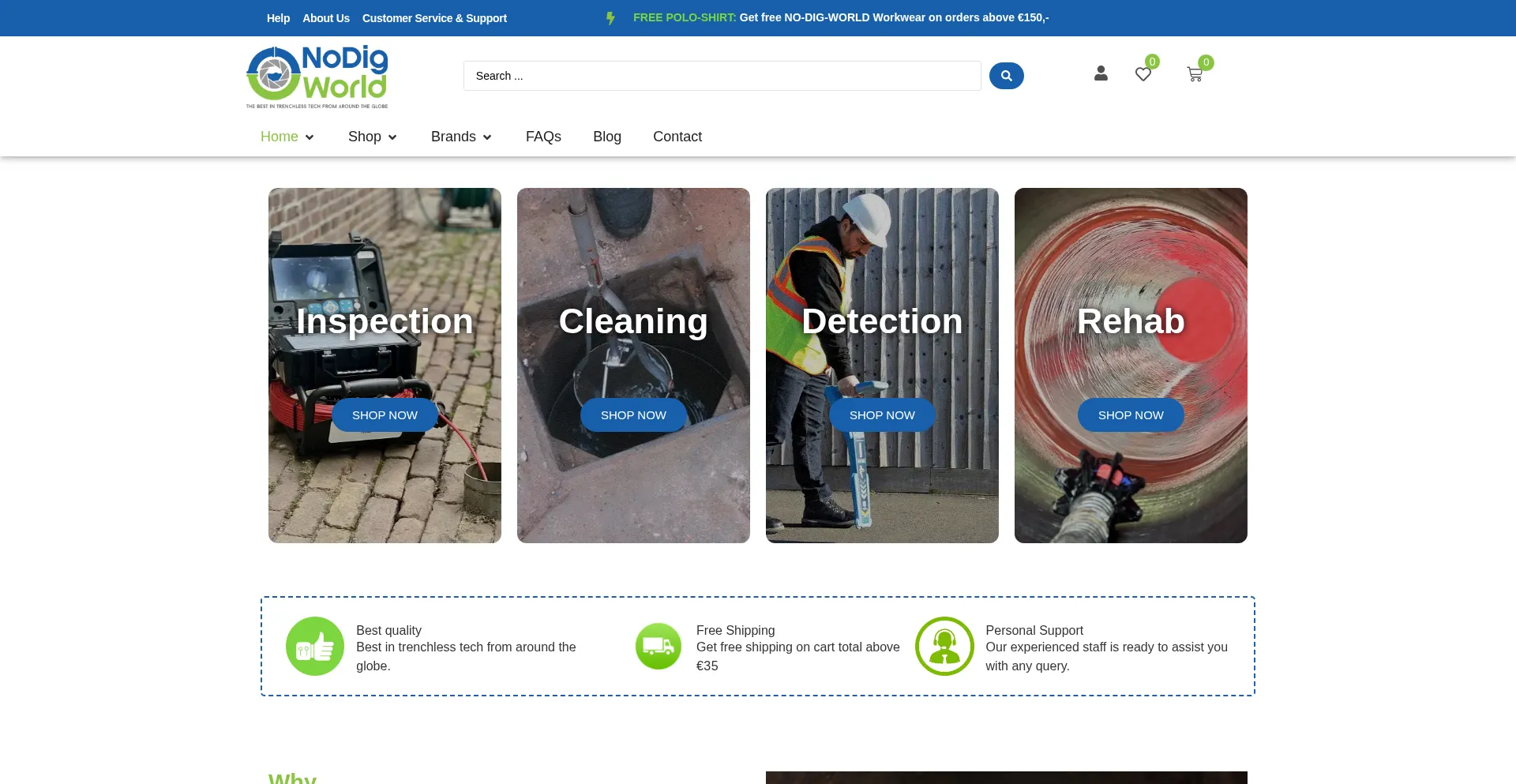
Task: Open the Contact page
Action: [677, 137]
